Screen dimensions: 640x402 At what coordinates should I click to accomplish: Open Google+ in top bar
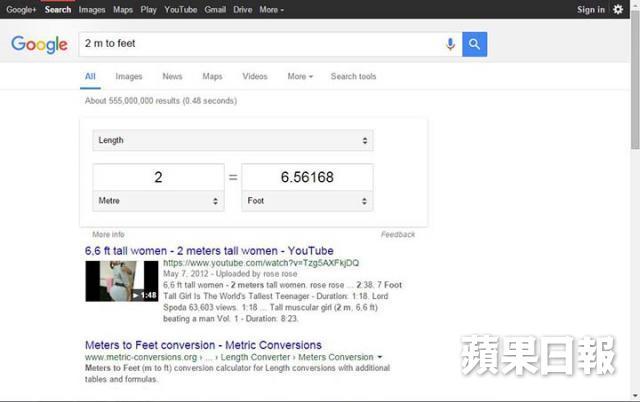[x=21, y=9]
